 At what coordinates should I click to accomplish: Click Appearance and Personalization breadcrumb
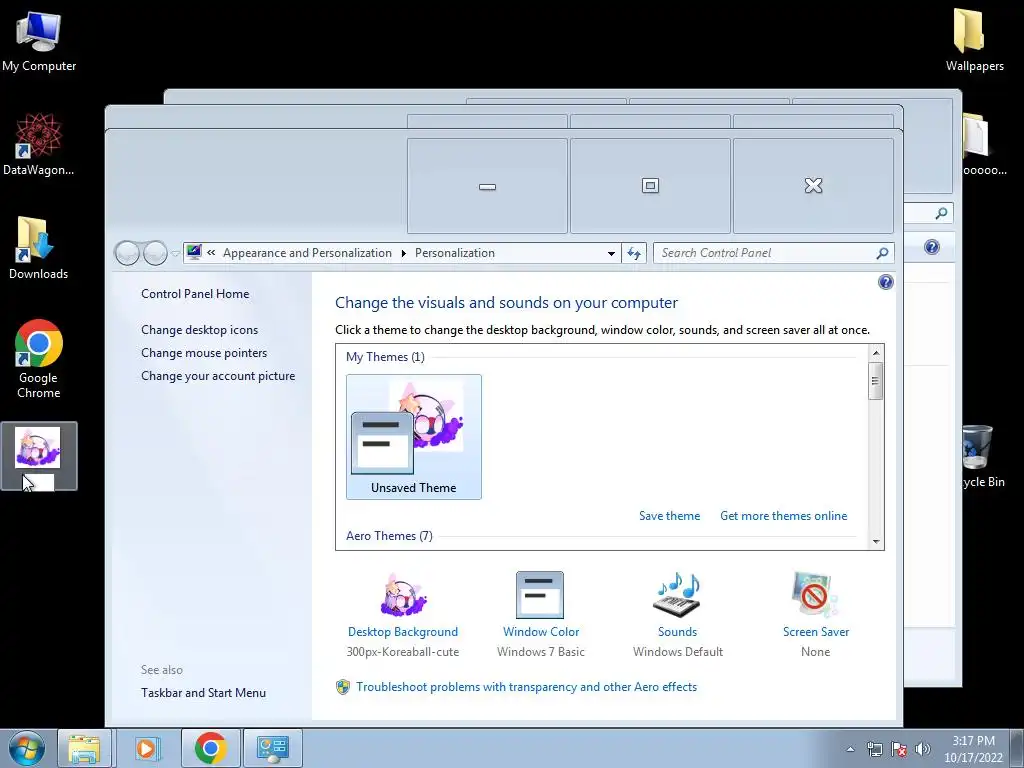click(x=307, y=253)
